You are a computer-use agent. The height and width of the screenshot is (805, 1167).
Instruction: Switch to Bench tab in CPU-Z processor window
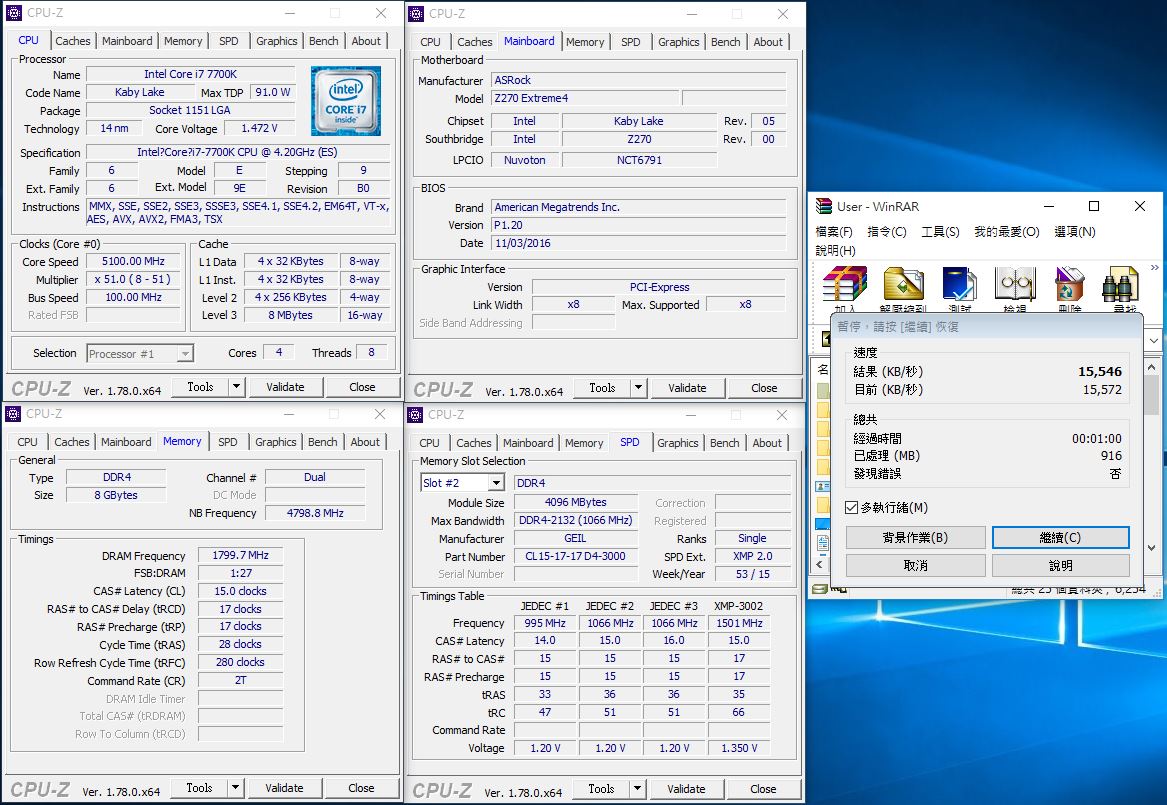324,41
